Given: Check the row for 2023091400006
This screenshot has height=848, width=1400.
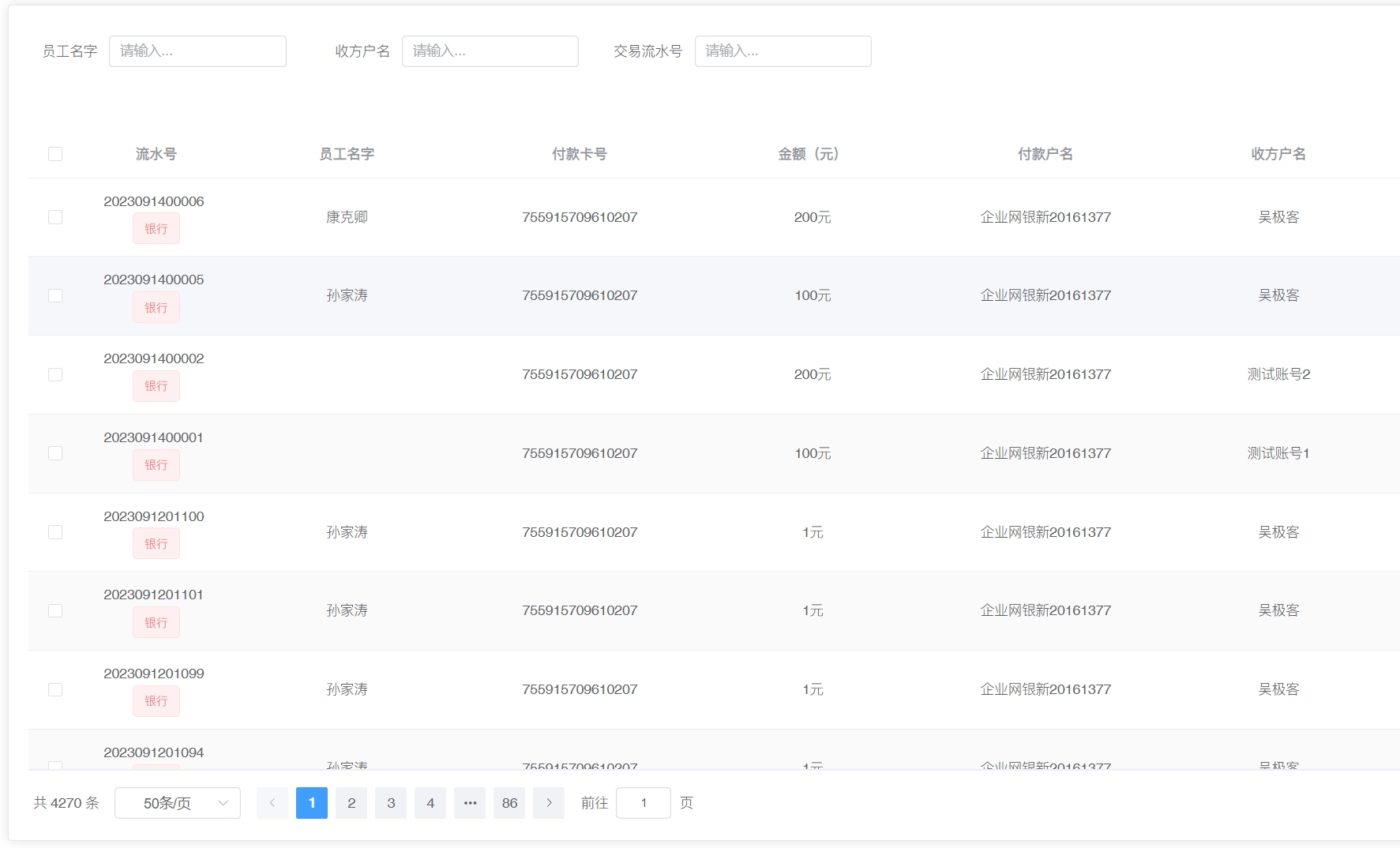Looking at the screenshot, I should (x=55, y=217).
